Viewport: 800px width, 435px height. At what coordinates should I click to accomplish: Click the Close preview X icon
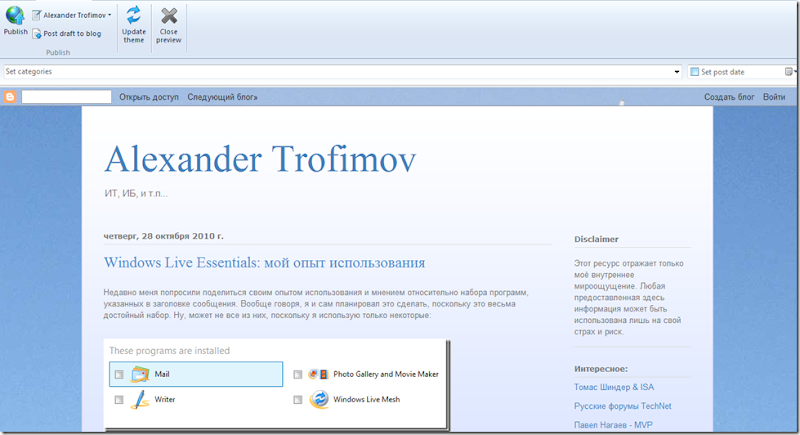tap(169, 16)
